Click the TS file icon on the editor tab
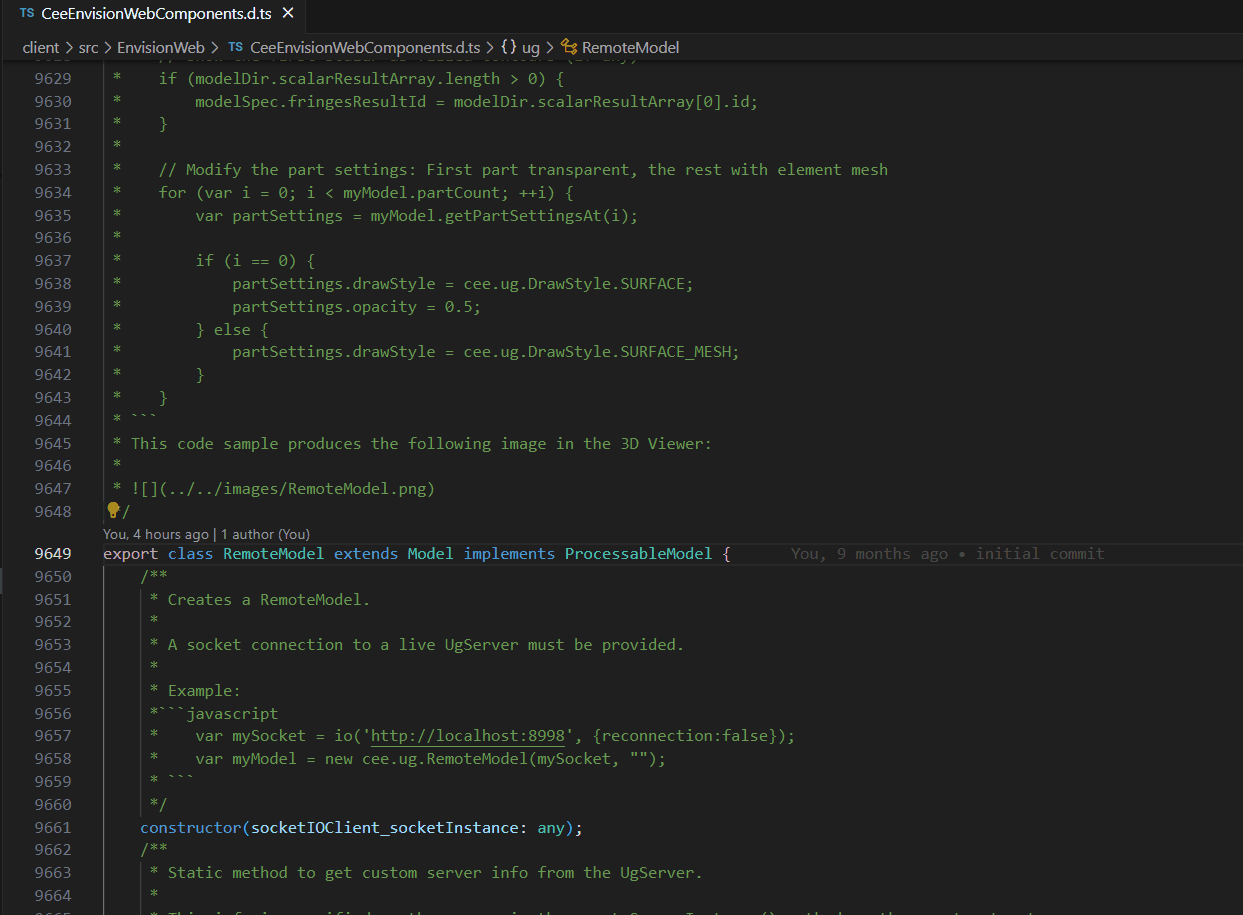This screenshot has width=1243, height=915. [26, 14]
